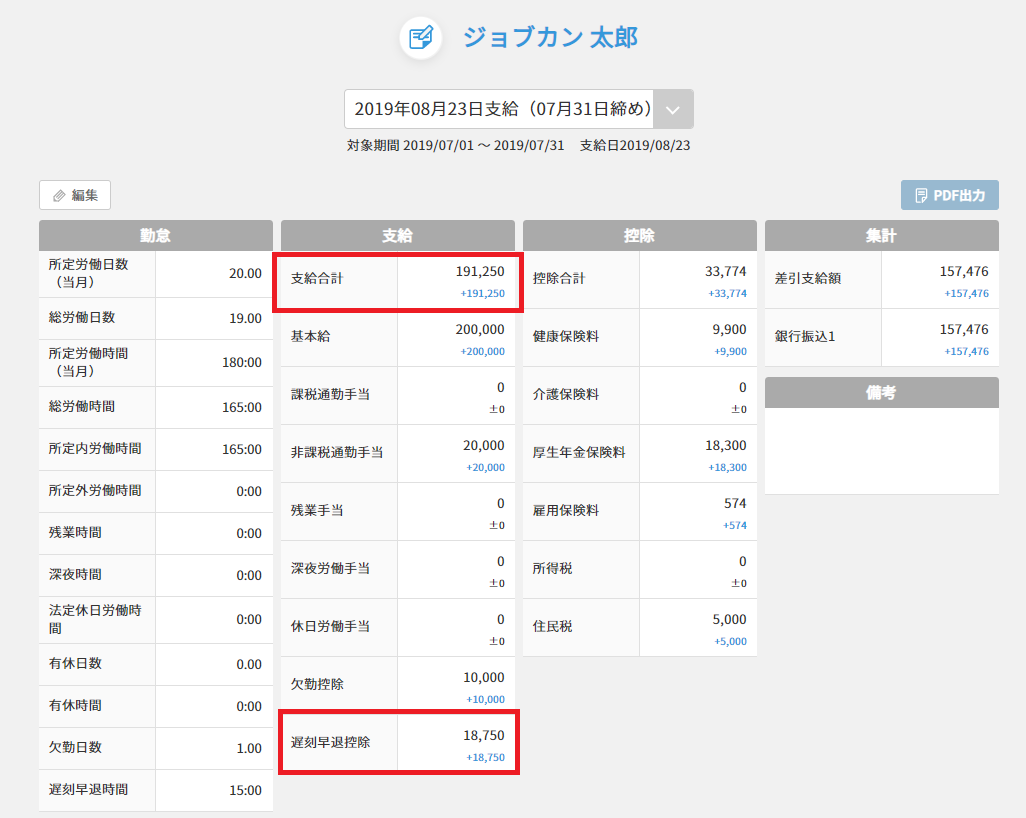Click the 差引支給額 row label
This screenshot has width=1026, height=818.
tap(808, 279)
